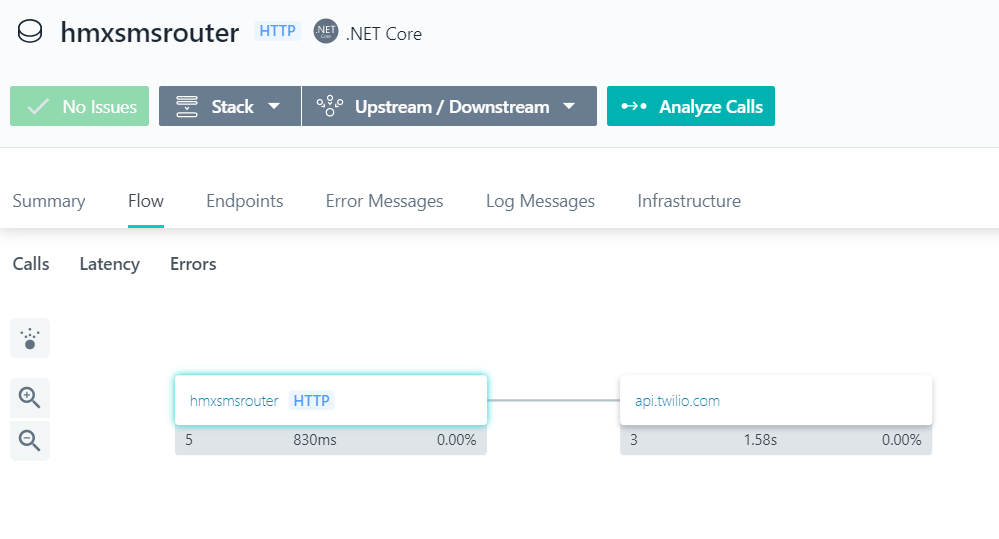Switch to the Summary tab
The image size is (999, 539).
[x=49, y=201]
